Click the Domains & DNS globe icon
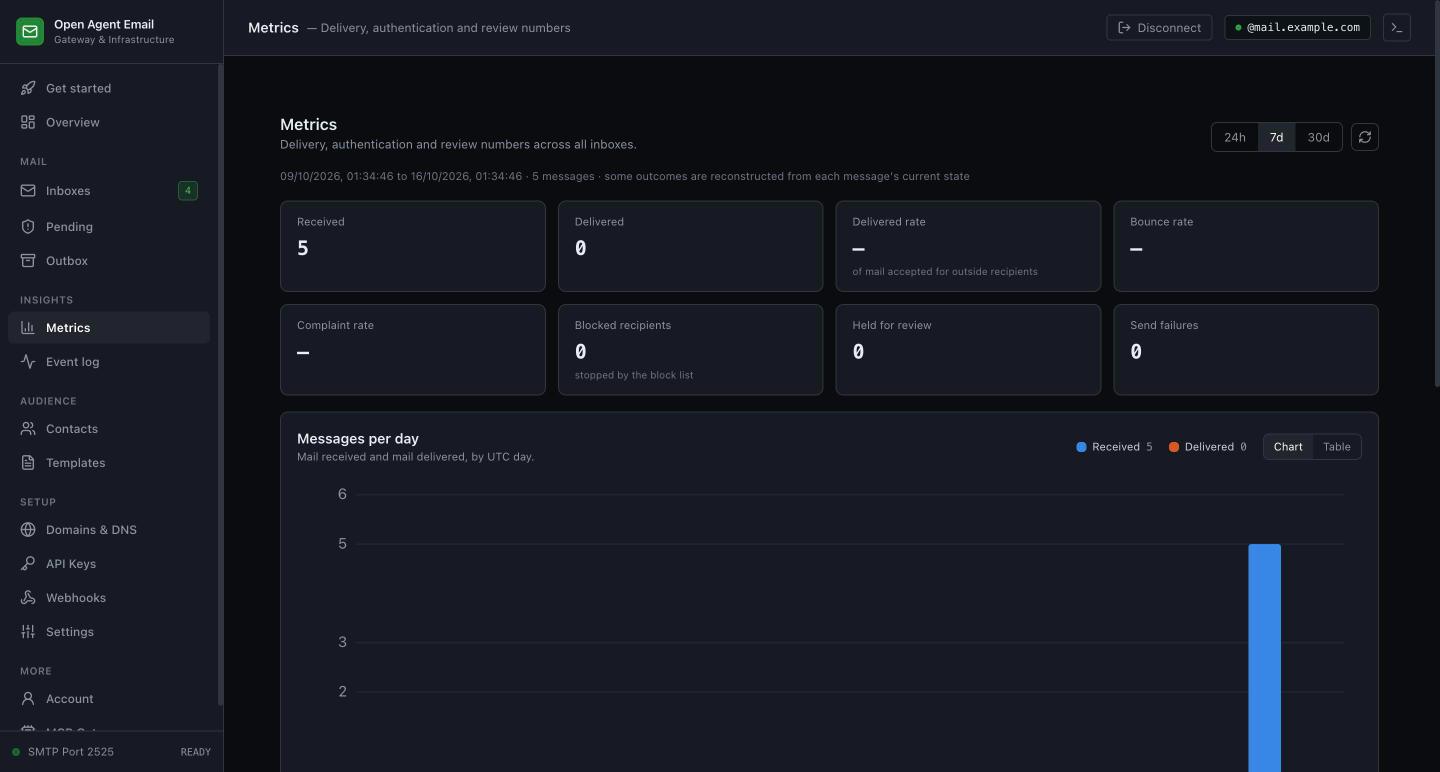The height and width of the screenshot is (772, 1440). coord(28,529)
